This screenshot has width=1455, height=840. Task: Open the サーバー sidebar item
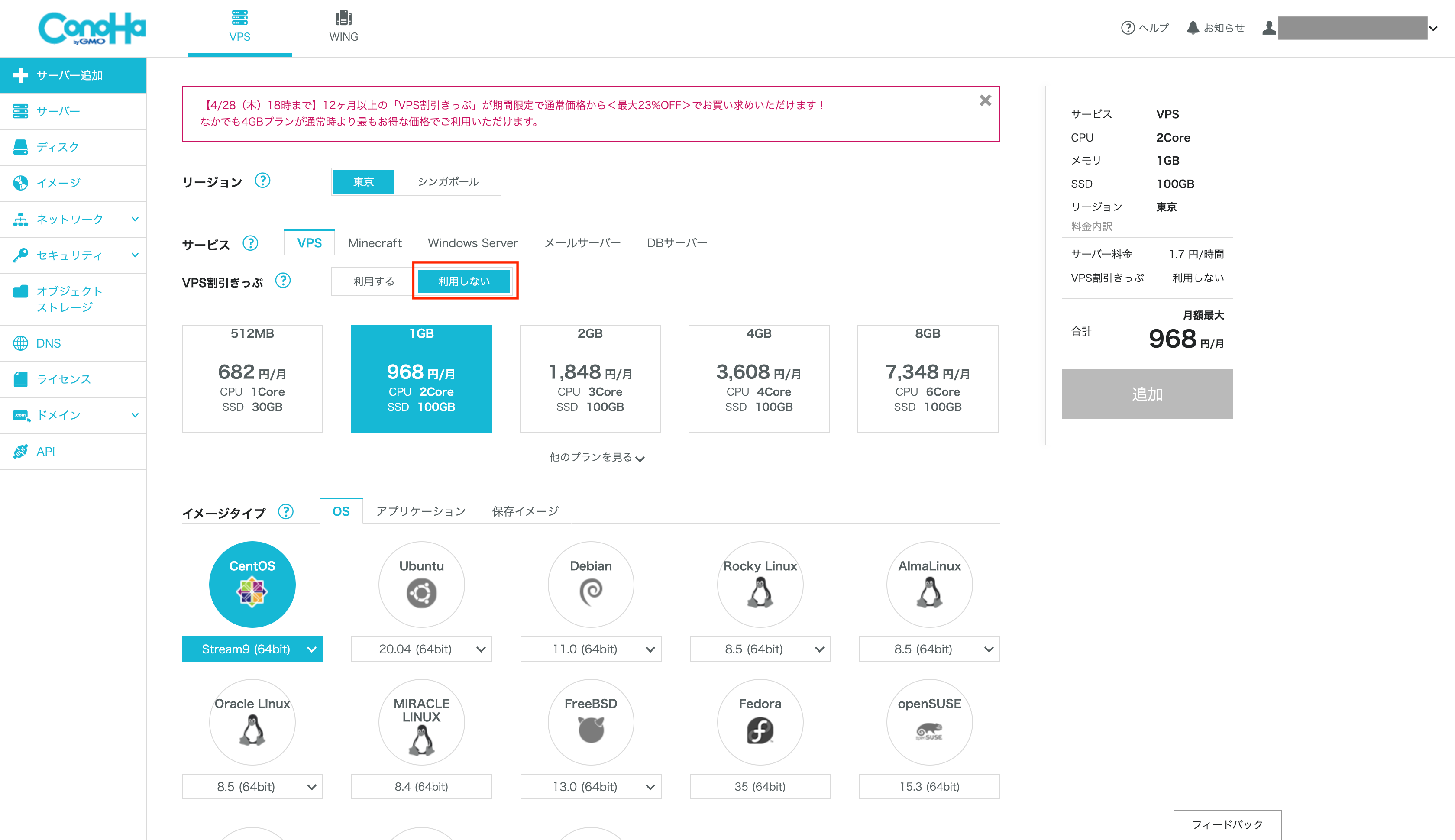click(73, 111)
